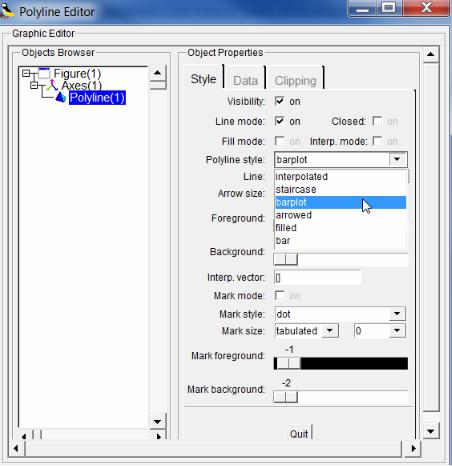Click the Polyline(1) cone icon
This screenshot has width=452, height=466.
pos(61,97)
